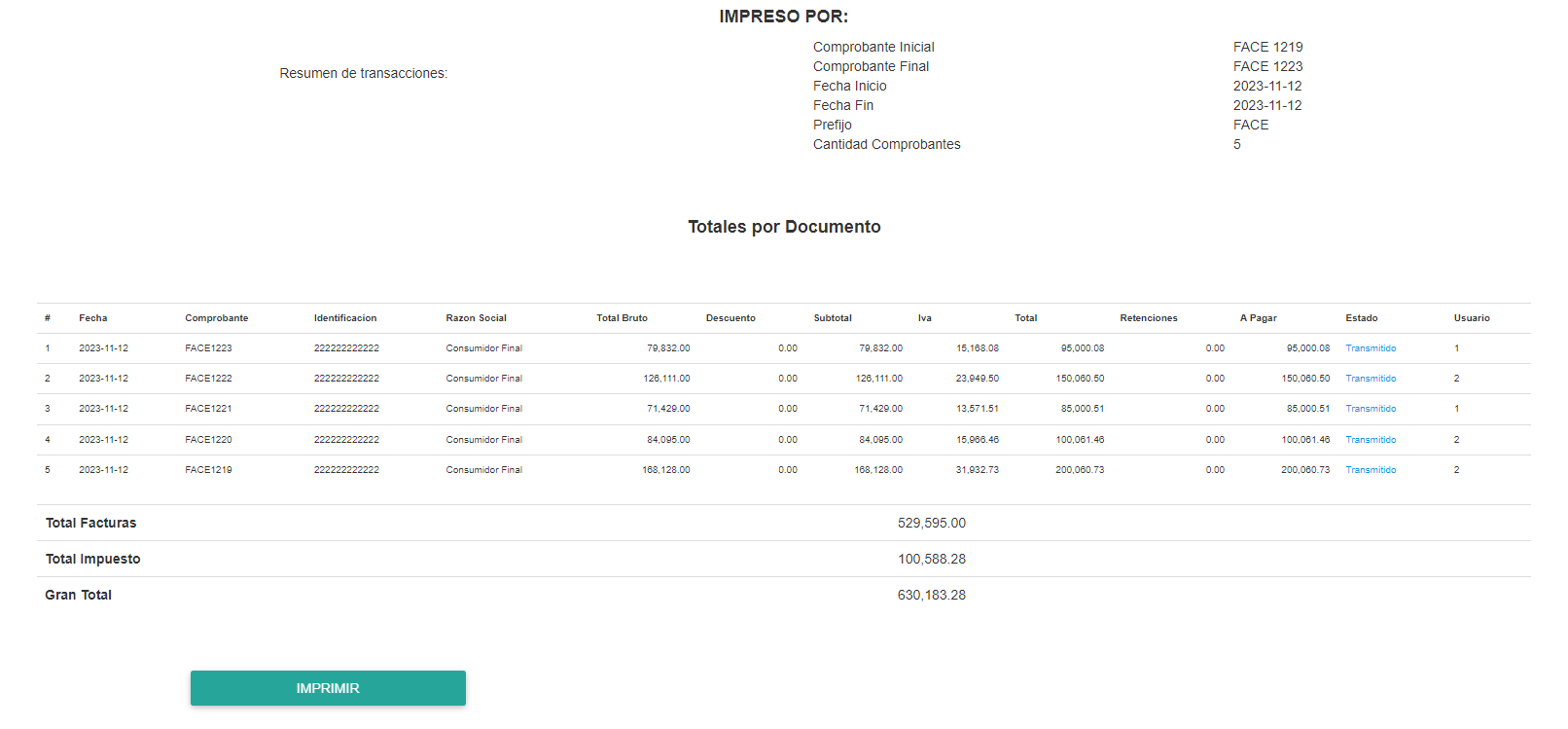Image resolution: width=1568 pixels, height=729 pixels.
Task: Click the Totales por Documento heading
Action: 784,227
